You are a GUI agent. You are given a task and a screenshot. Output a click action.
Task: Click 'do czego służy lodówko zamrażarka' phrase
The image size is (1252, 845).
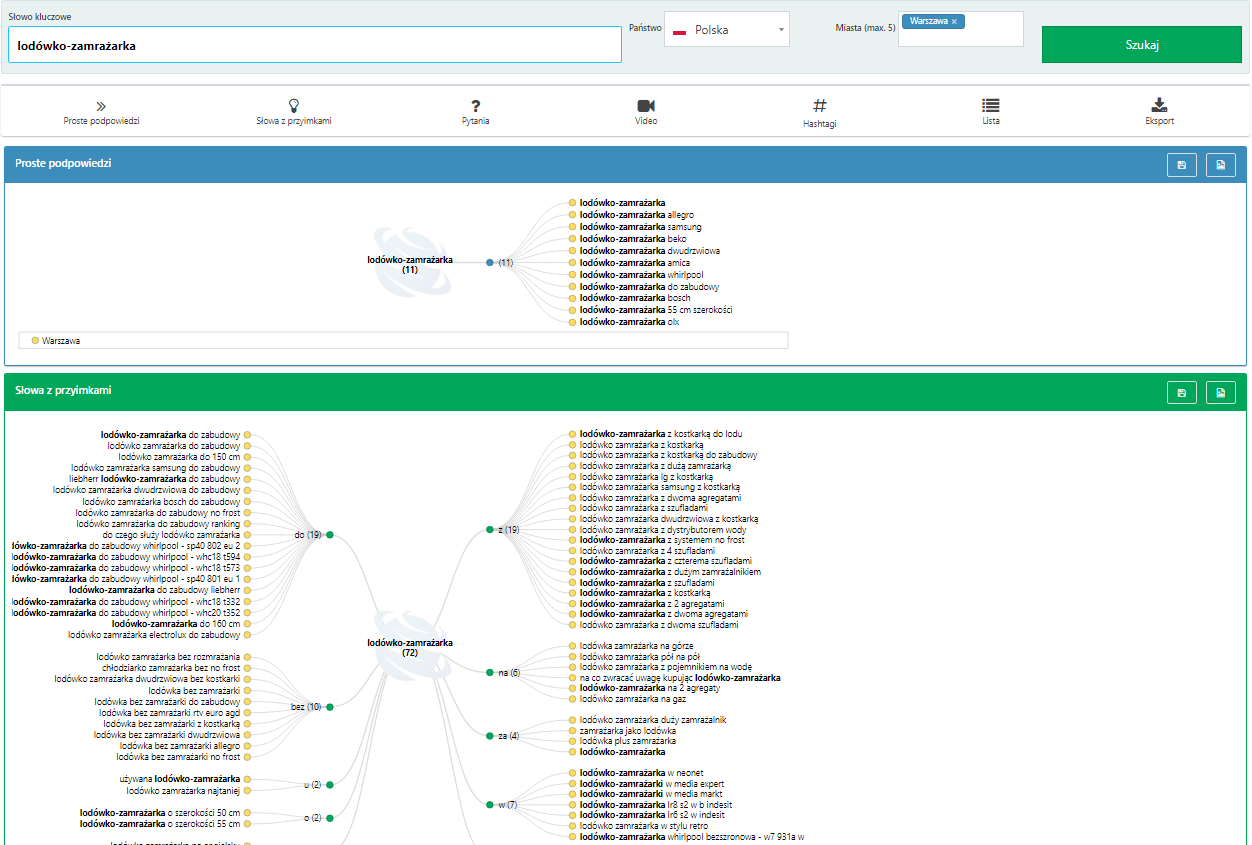(x=171, y=535)
